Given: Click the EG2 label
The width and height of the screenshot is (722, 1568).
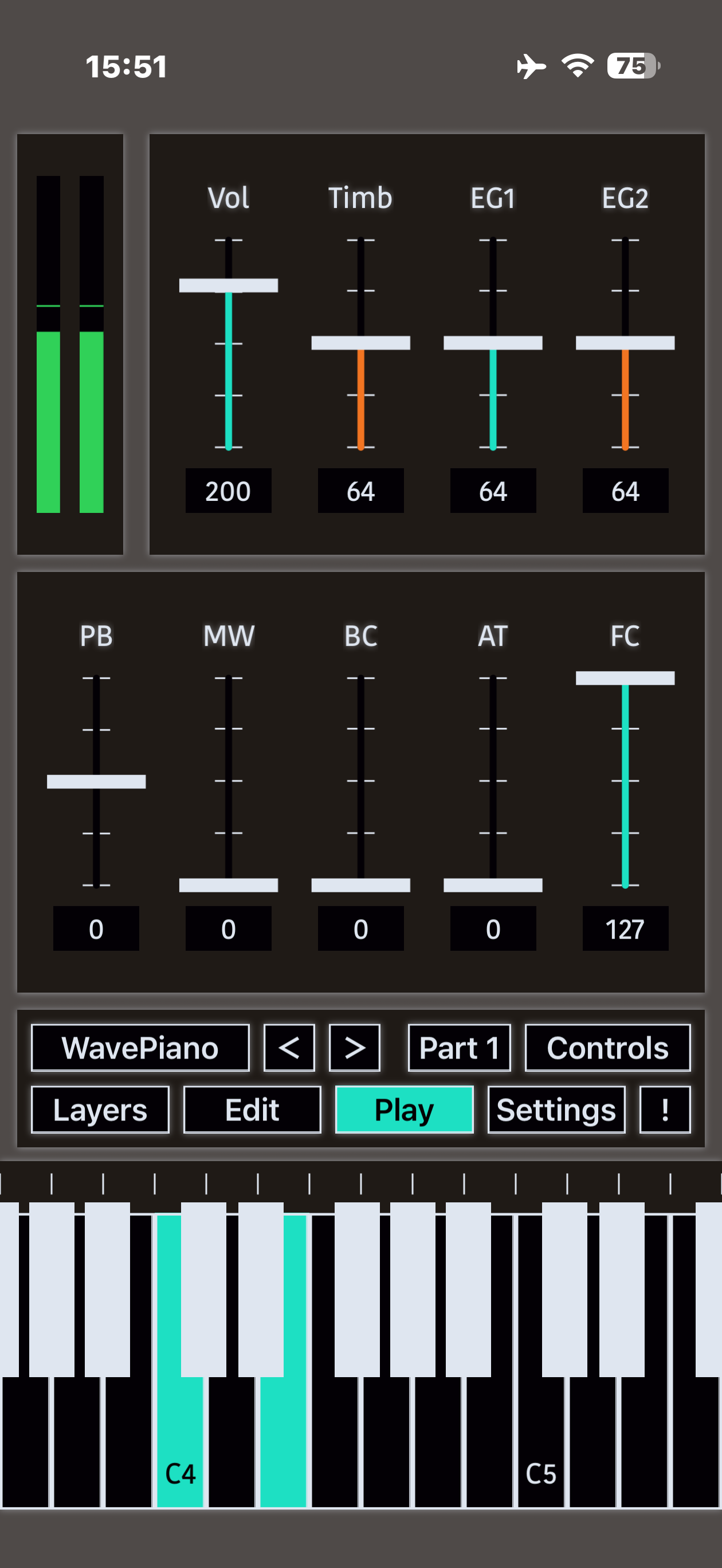Looking at the screenshot, I should [625, 198].
